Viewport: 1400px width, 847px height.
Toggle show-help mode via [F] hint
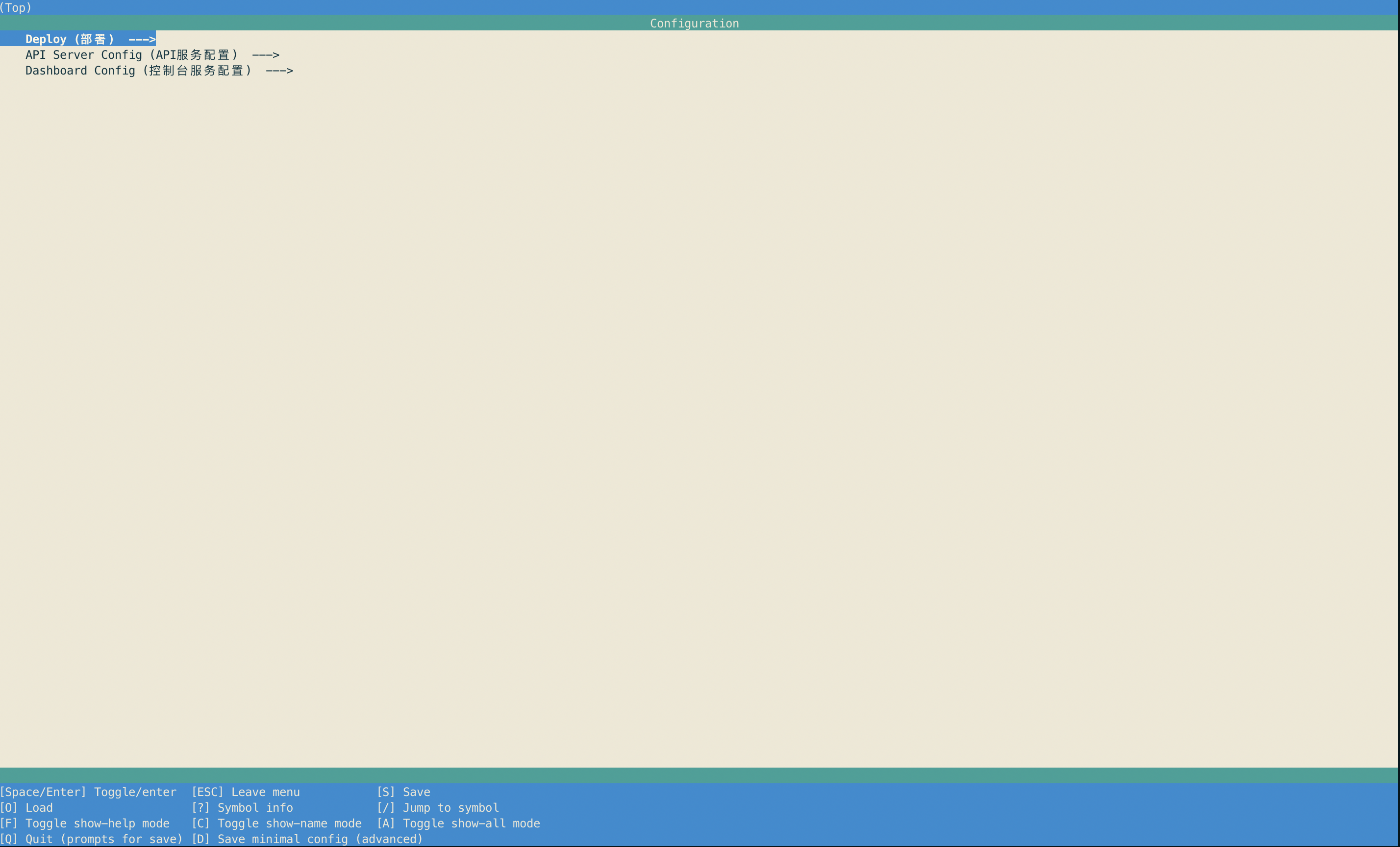(x=85, y=823)
